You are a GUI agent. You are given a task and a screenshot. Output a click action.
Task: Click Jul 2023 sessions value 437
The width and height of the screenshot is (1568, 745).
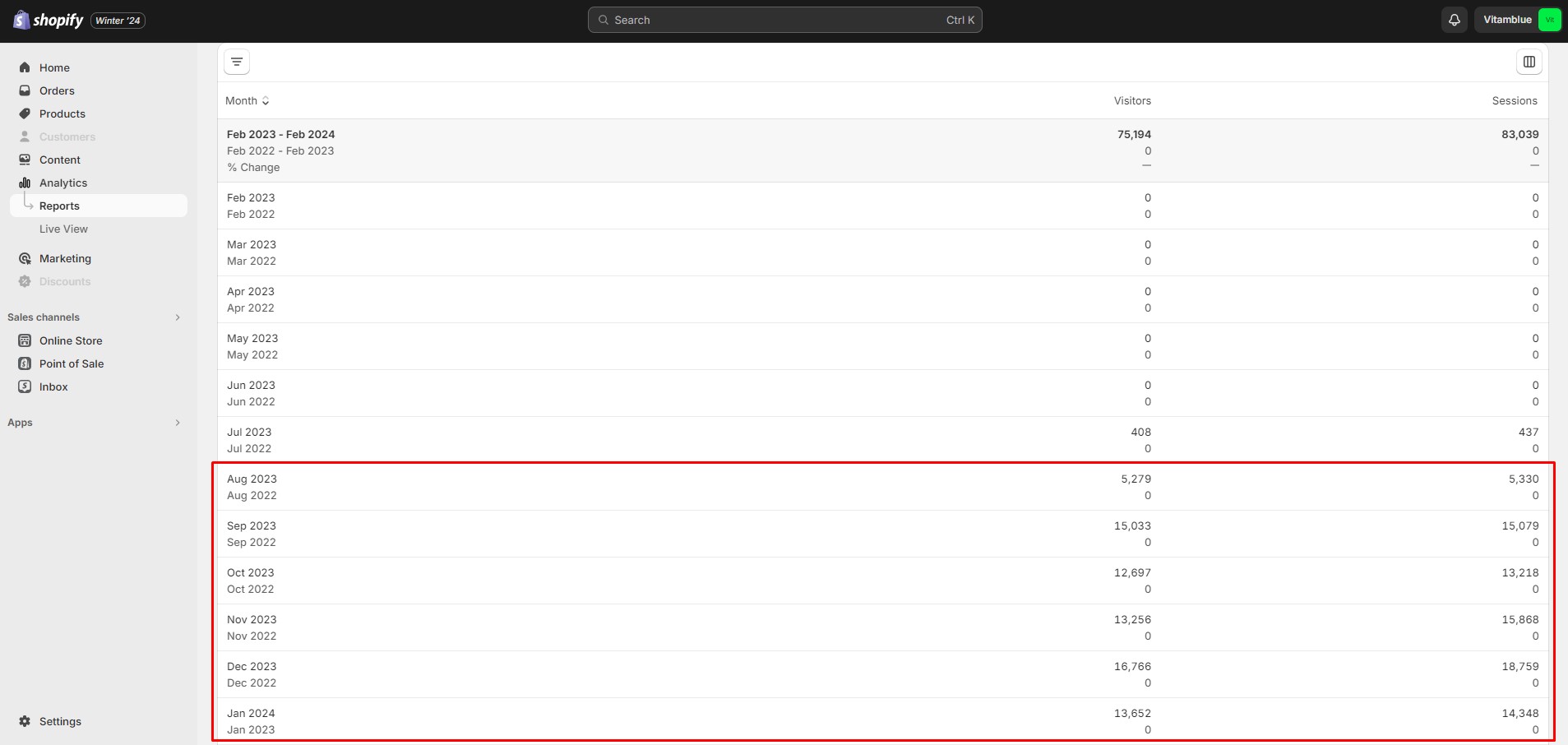(1529, 432)
